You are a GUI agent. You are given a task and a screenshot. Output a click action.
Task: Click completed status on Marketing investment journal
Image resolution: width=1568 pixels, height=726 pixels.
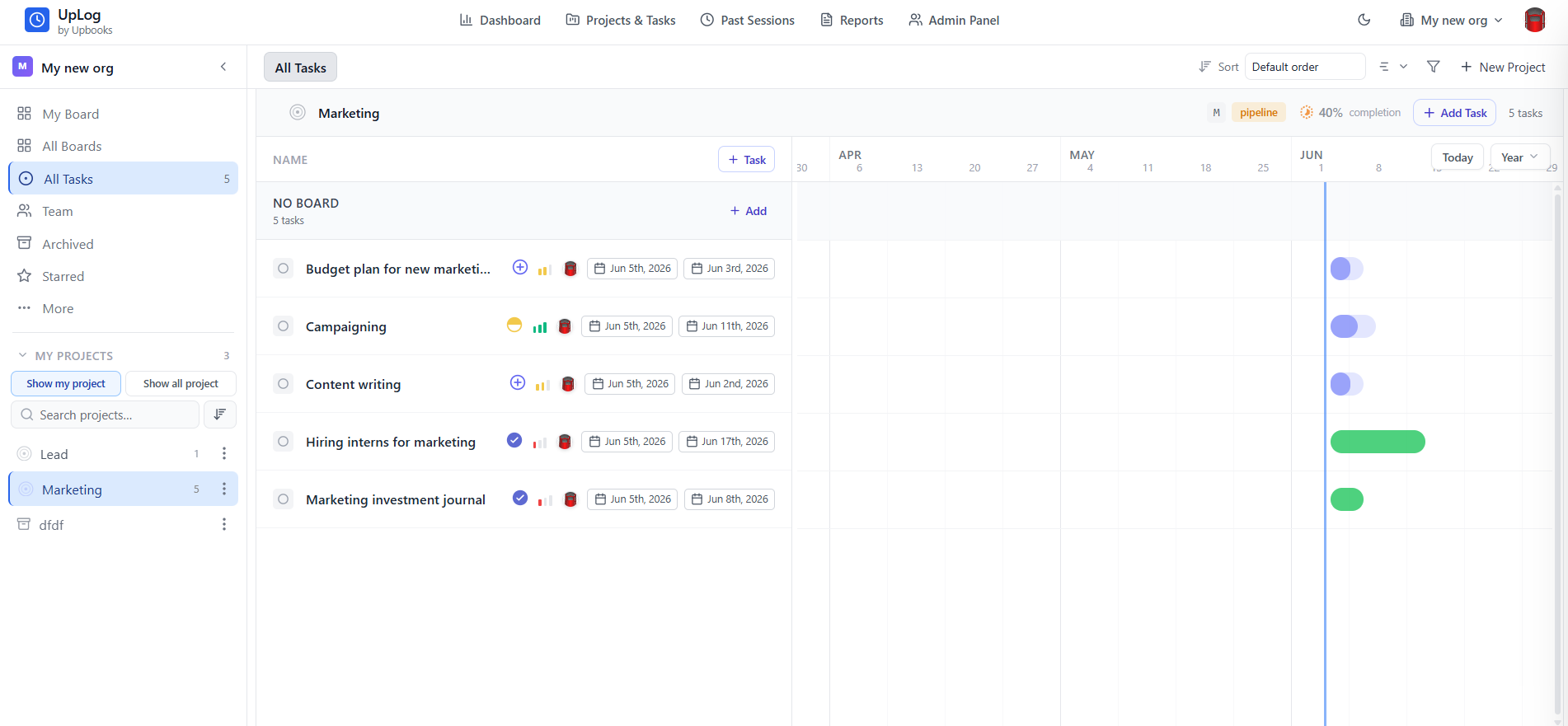[520, 498]
